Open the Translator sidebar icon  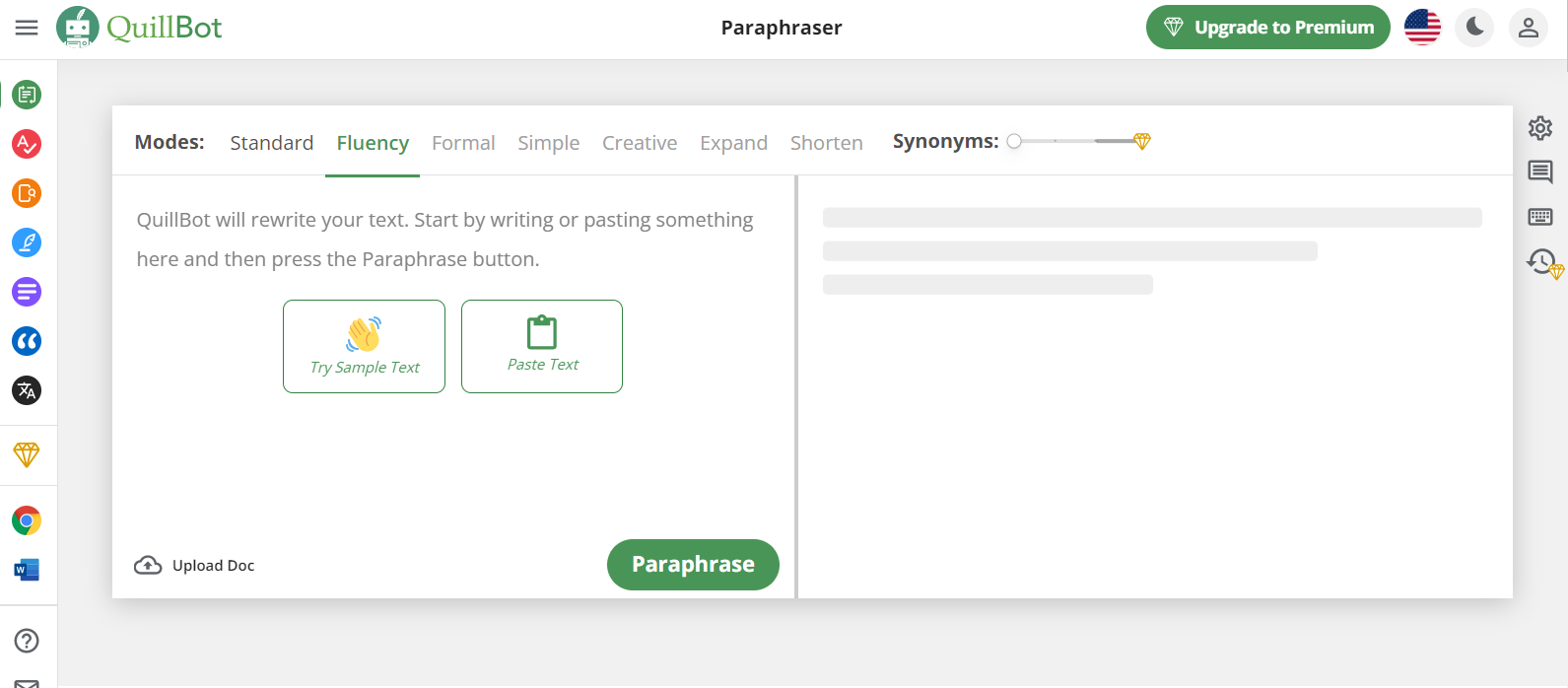click(x=27, y=390)
